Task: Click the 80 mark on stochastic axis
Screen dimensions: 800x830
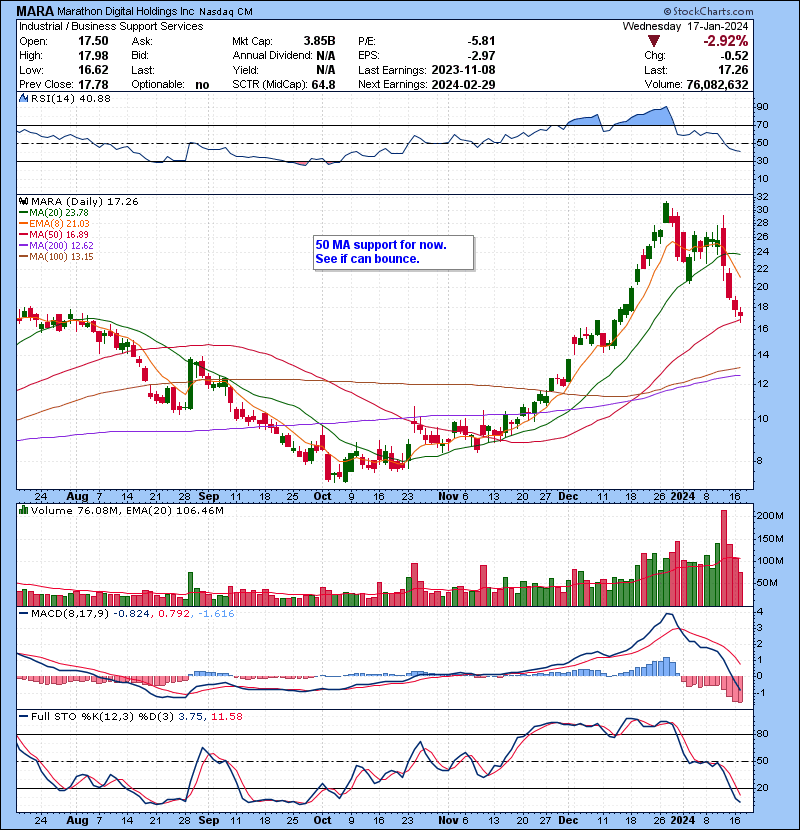Action: click(762, 734)
